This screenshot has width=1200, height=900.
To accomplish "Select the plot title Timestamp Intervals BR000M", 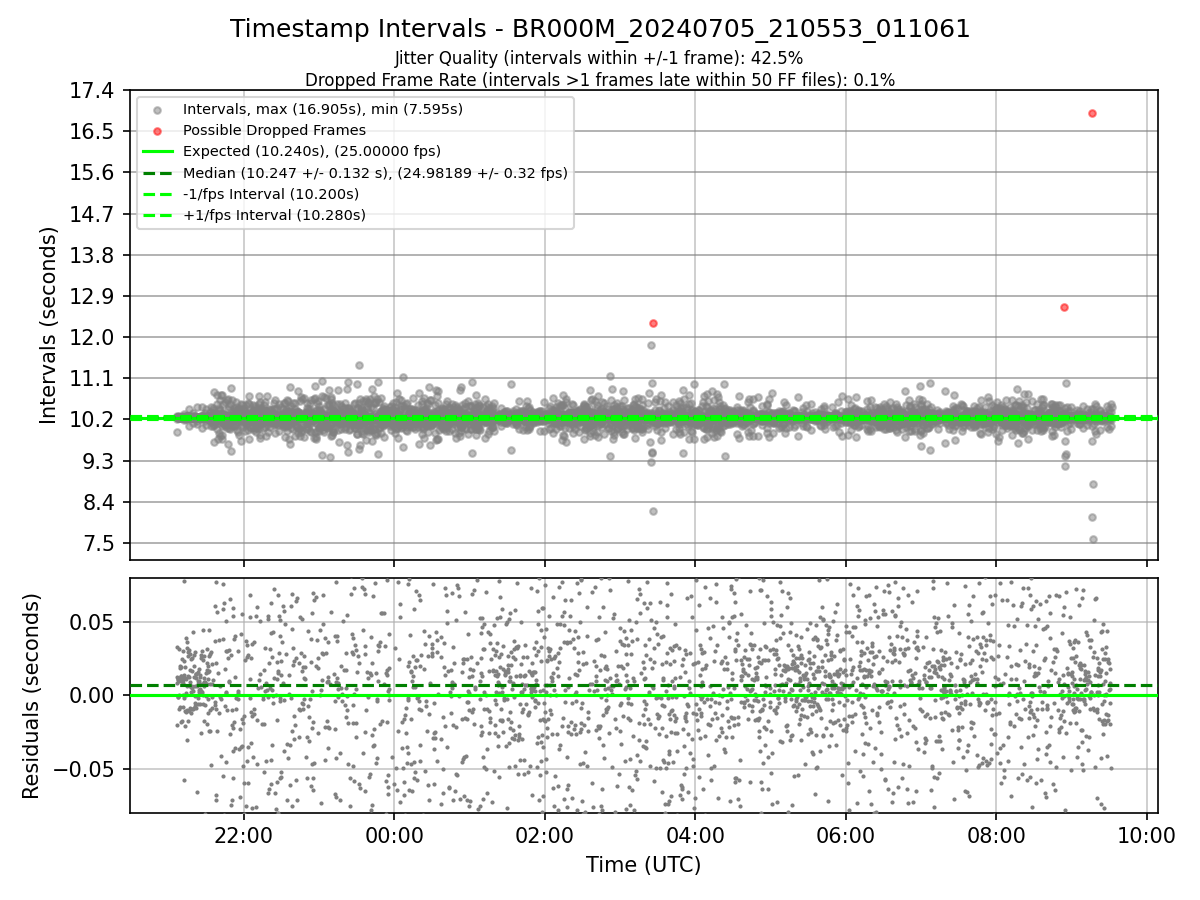I will (600, 29).
